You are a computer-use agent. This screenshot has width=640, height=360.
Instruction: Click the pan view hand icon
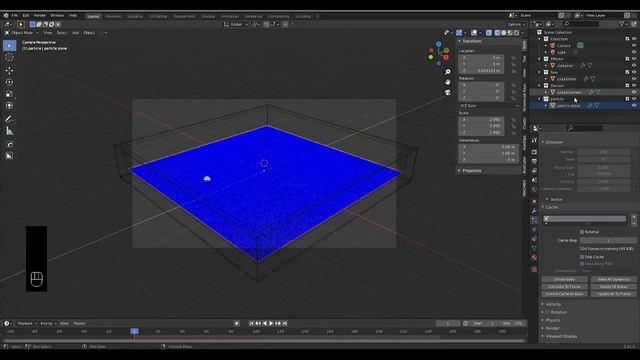tap(448, 82)
